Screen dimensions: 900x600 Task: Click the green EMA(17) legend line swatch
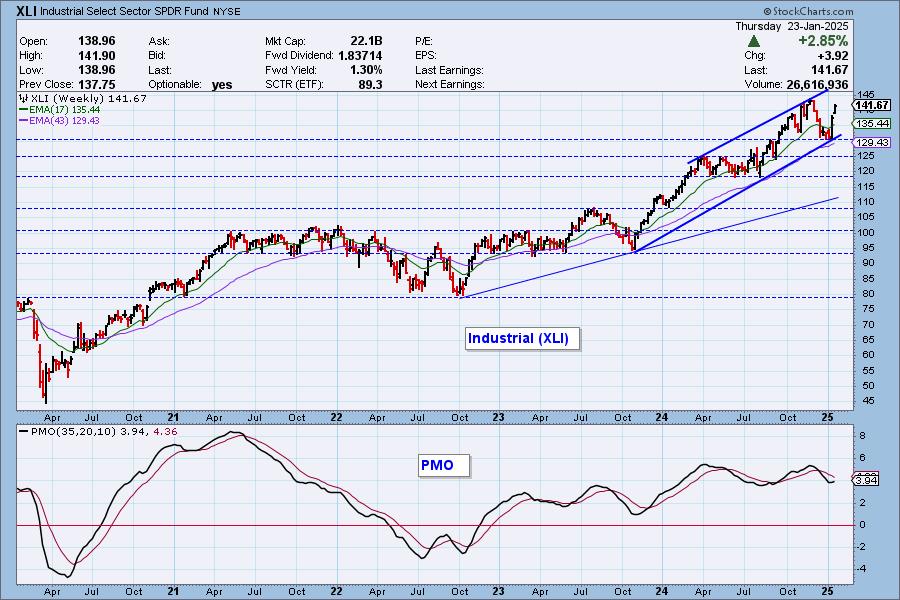point(24,110)
